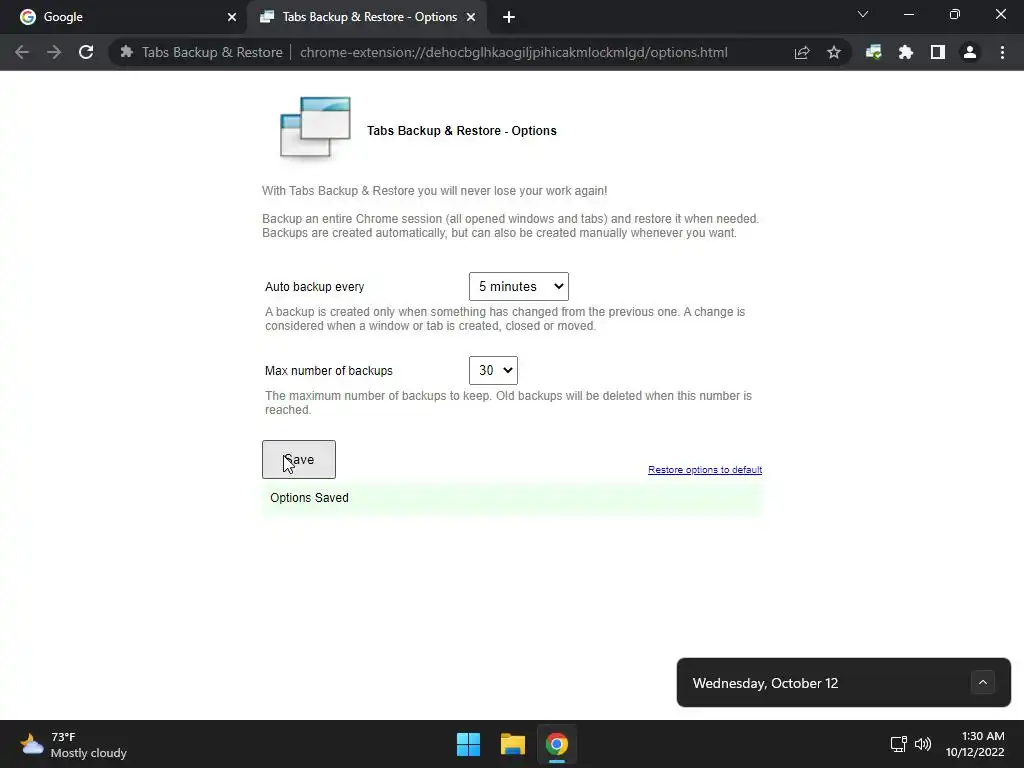Open the Extensions puzzle-piece menu
The width and height of the screenshot is (1024, 768).
[x=906, y=52]
